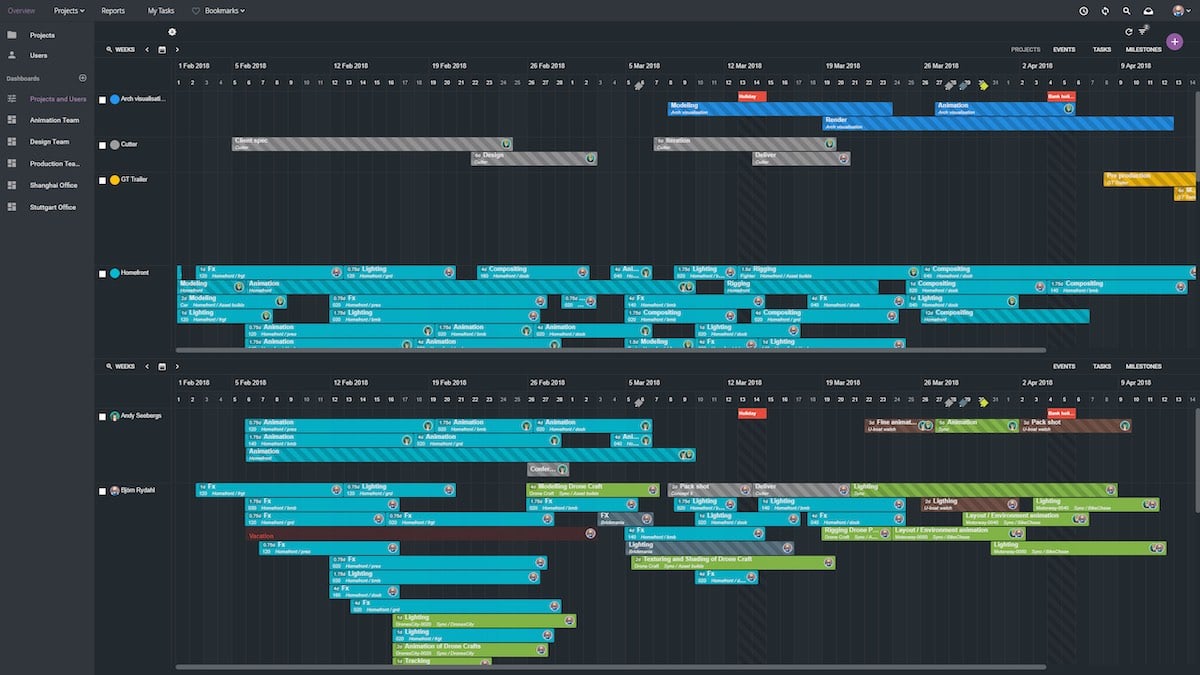
Task: Click the purple add button
Action: (1174, 42)
